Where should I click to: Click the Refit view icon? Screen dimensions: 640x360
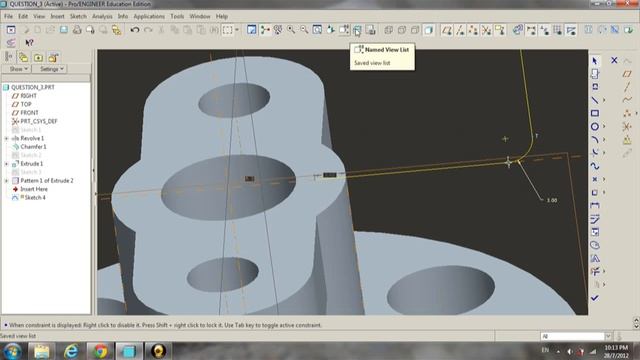(317, 30)
